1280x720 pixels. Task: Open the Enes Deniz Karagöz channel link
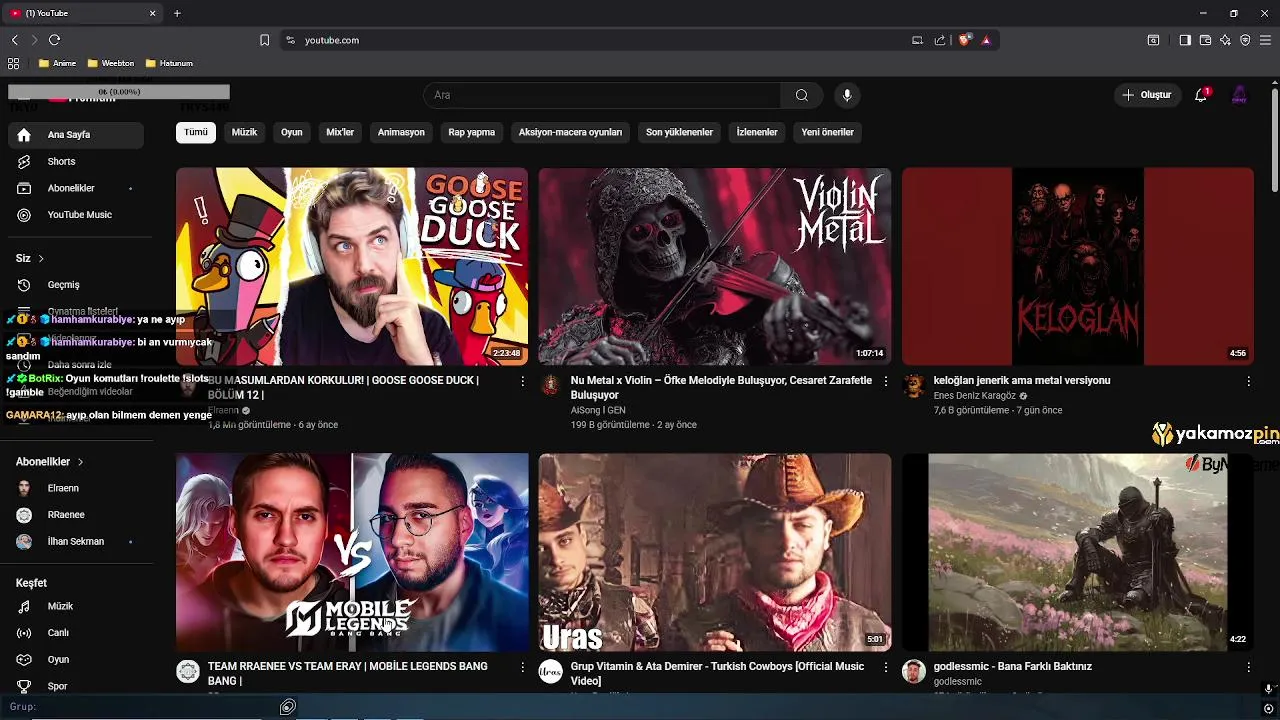(974, 396)
